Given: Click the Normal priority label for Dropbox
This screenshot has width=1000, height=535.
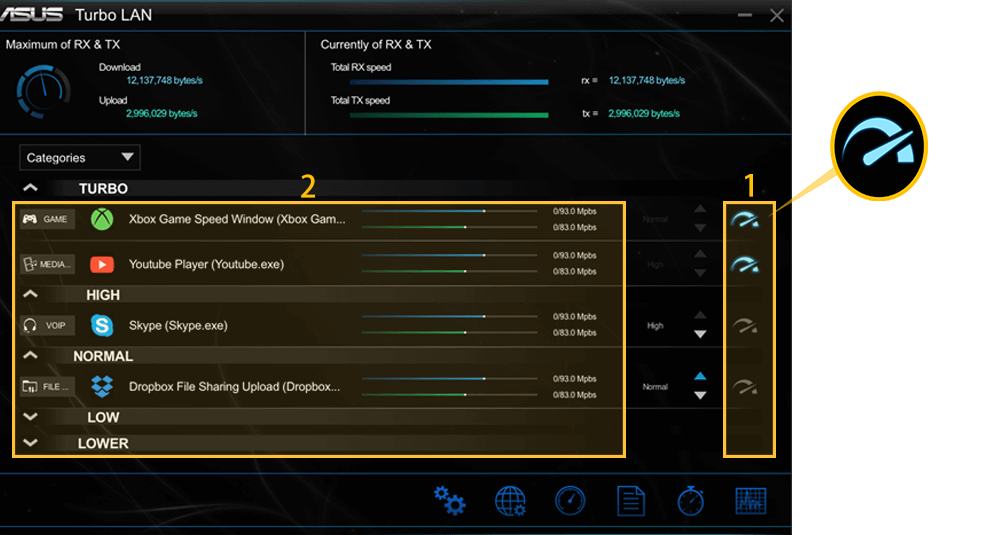Looking at the screenshot, I should tap(655, 387).
